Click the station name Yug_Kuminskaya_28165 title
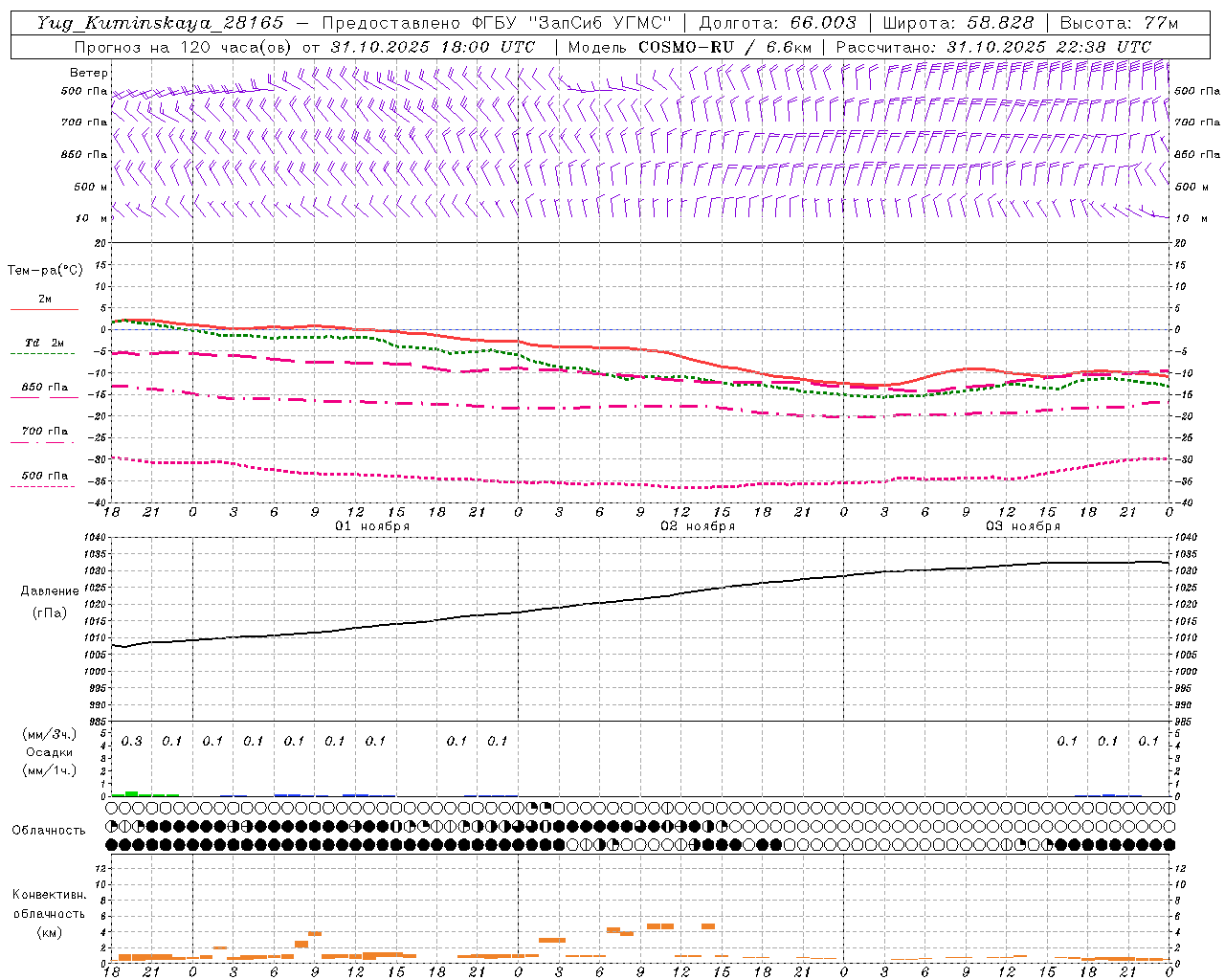 (160, 23)
